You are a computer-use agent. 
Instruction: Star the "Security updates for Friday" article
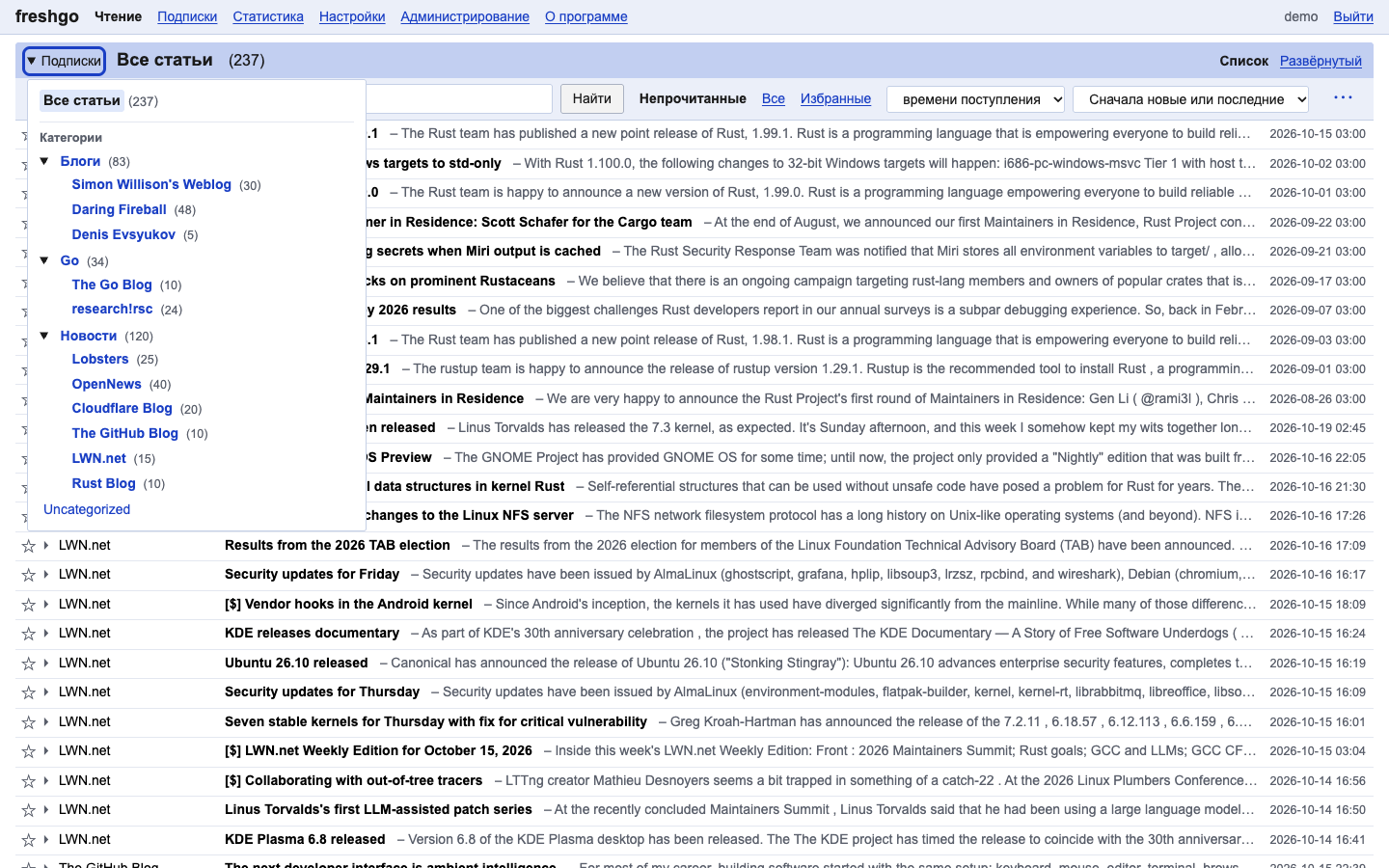coord(29,575)
